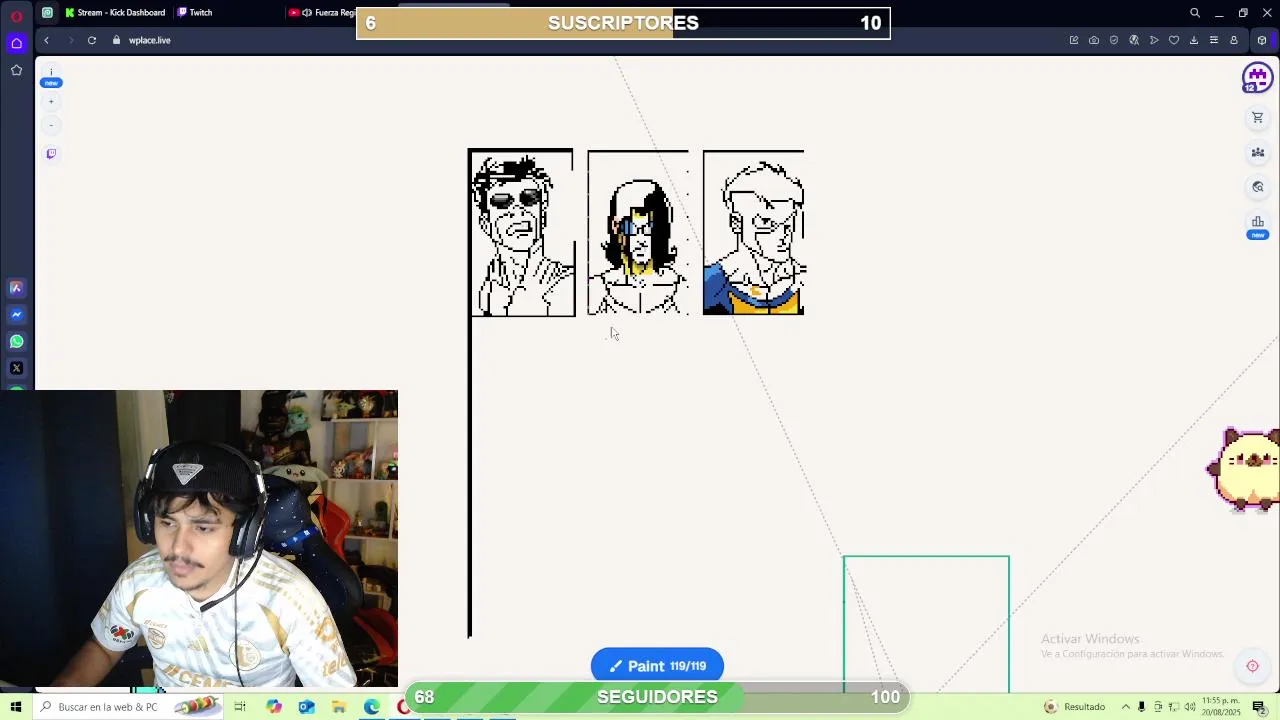The image size is (1280, 720).
Task: Open WhatsApp in the Opera sidebar
Action: pos(16,341)
